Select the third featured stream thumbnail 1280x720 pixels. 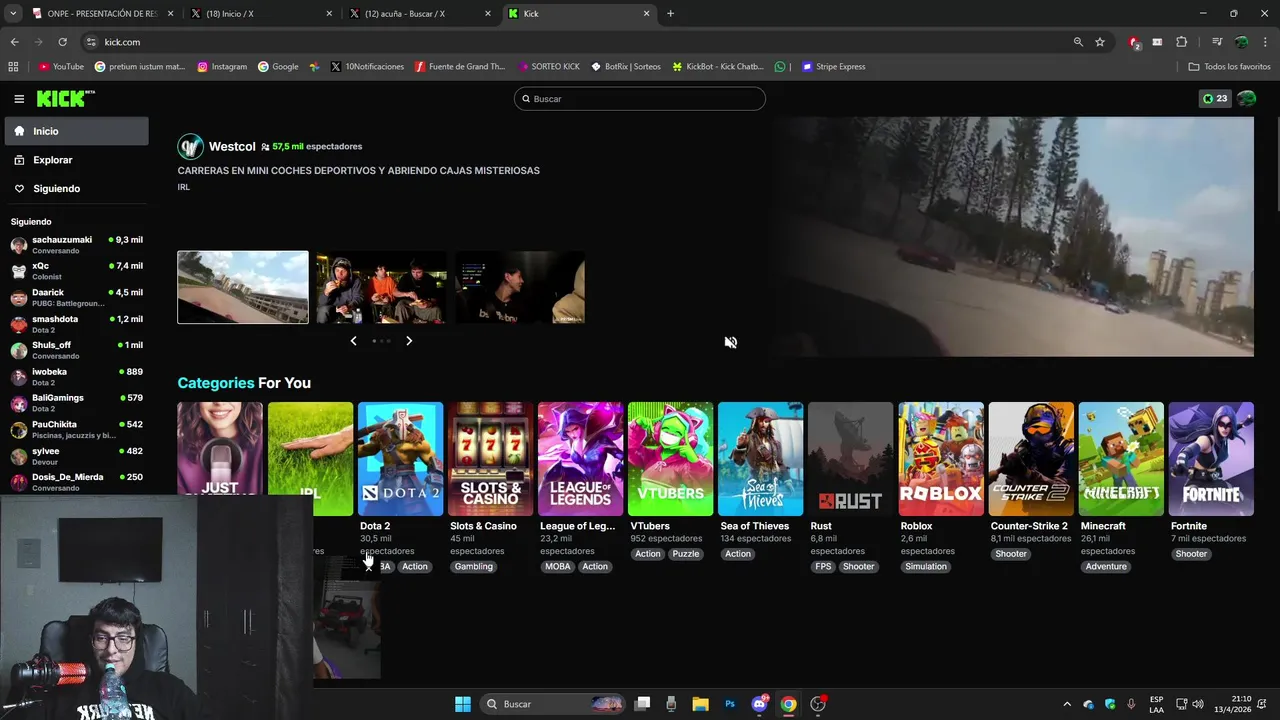coord(520,287)
